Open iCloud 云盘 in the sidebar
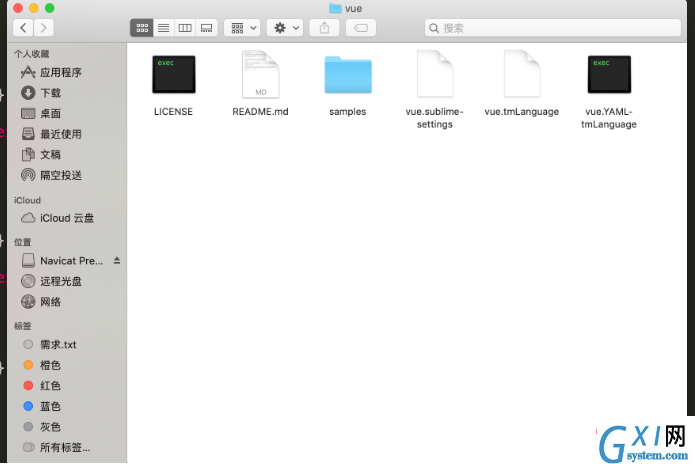The image size is (695, 464). [66, 218]
